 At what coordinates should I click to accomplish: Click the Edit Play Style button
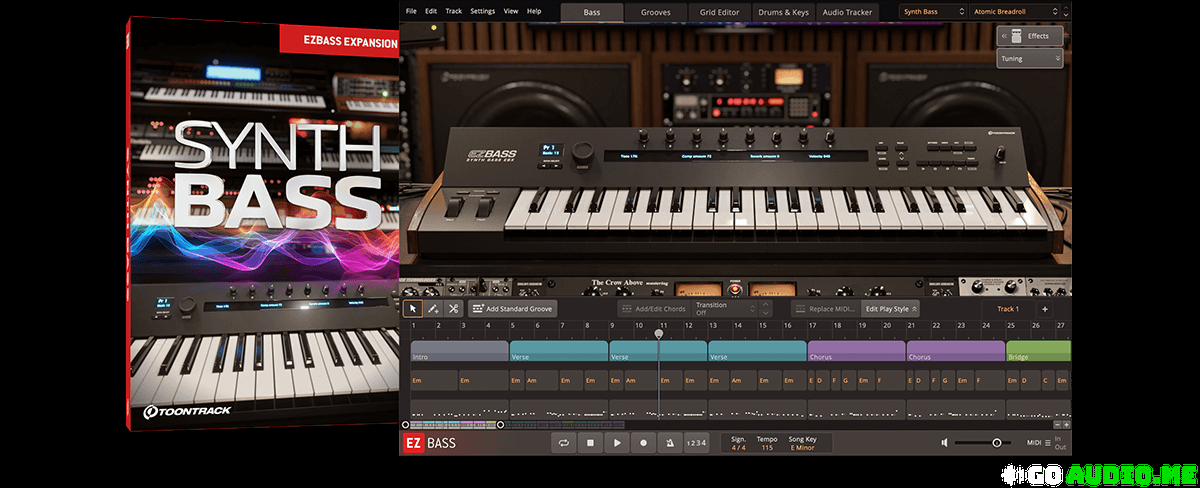[x=887, y=309]
